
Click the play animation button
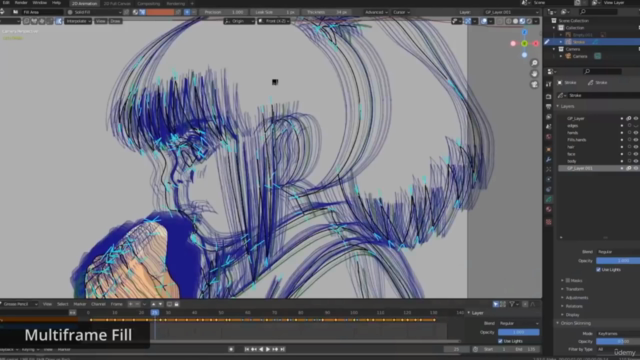tap(268, 349)
